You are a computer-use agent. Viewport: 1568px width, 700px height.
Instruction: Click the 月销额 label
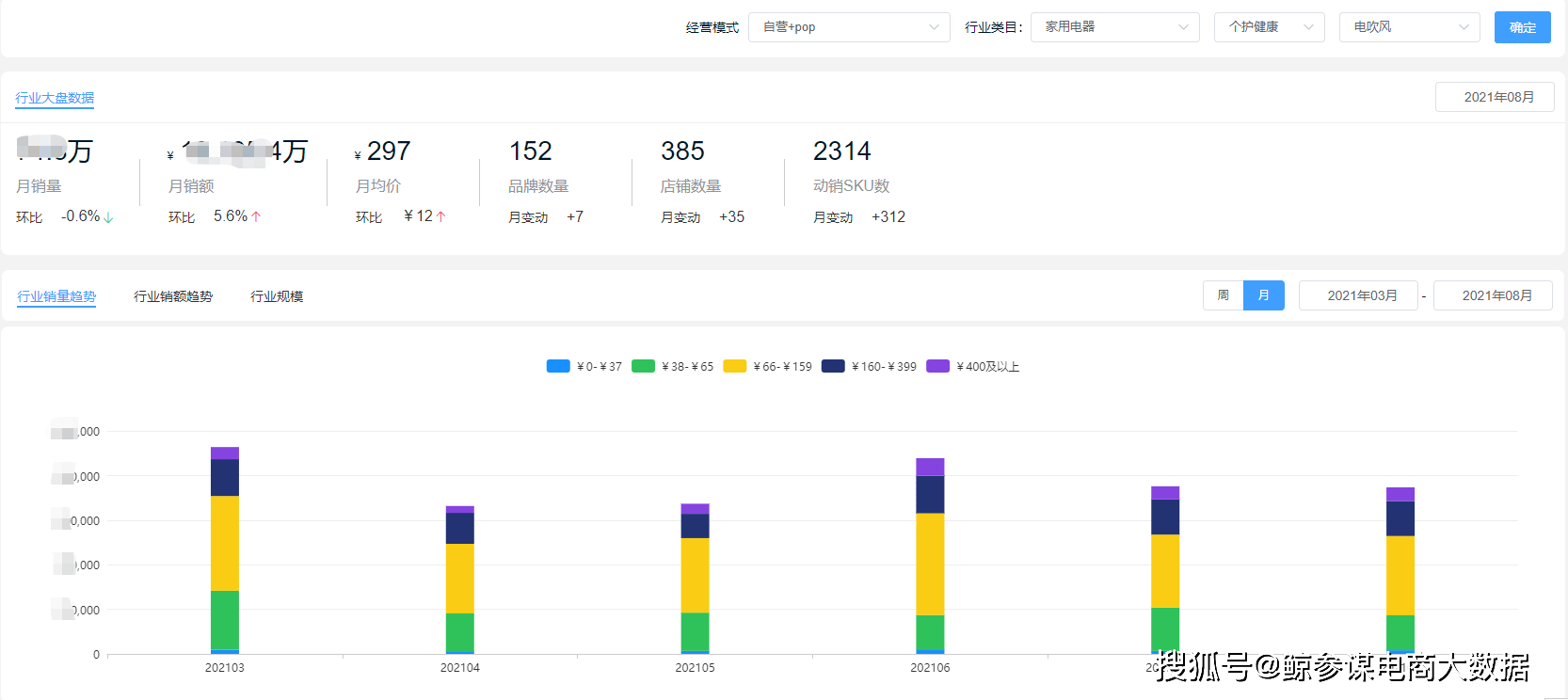[x=191, y=186]
